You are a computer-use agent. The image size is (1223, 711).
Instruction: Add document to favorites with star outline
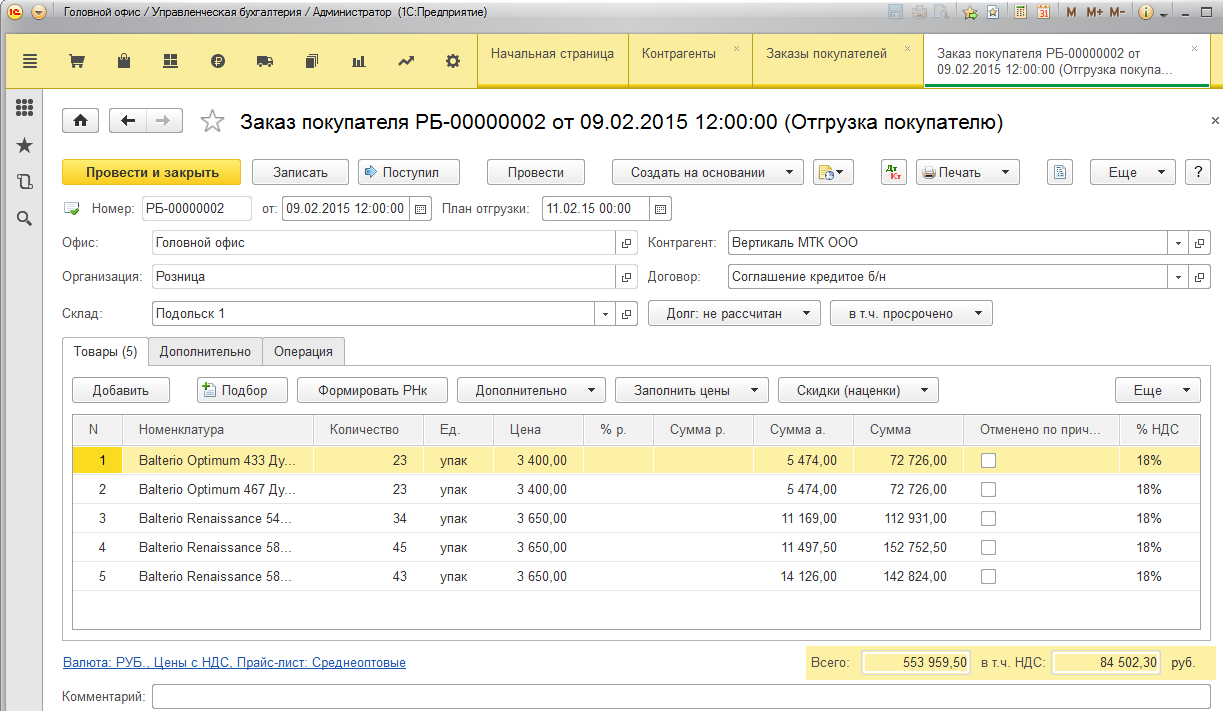pyautogui.click(x=212, y=121)
